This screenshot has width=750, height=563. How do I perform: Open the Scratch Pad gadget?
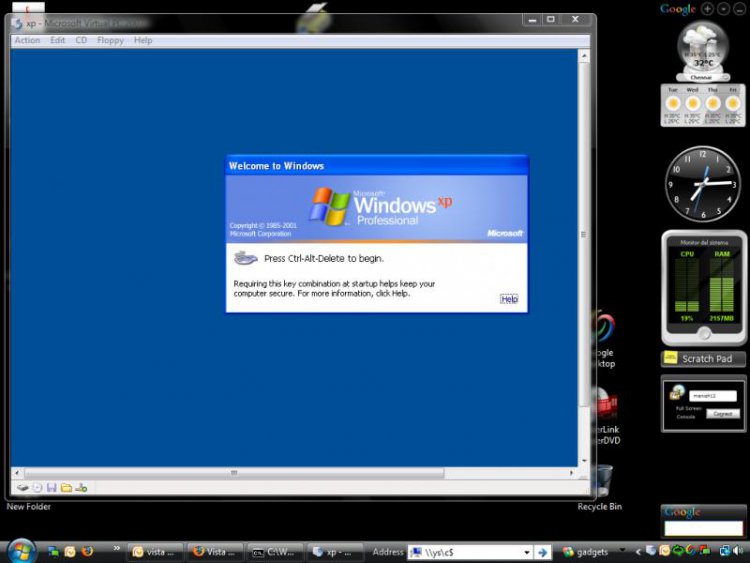pyautogui.click(x=703, y=359)
